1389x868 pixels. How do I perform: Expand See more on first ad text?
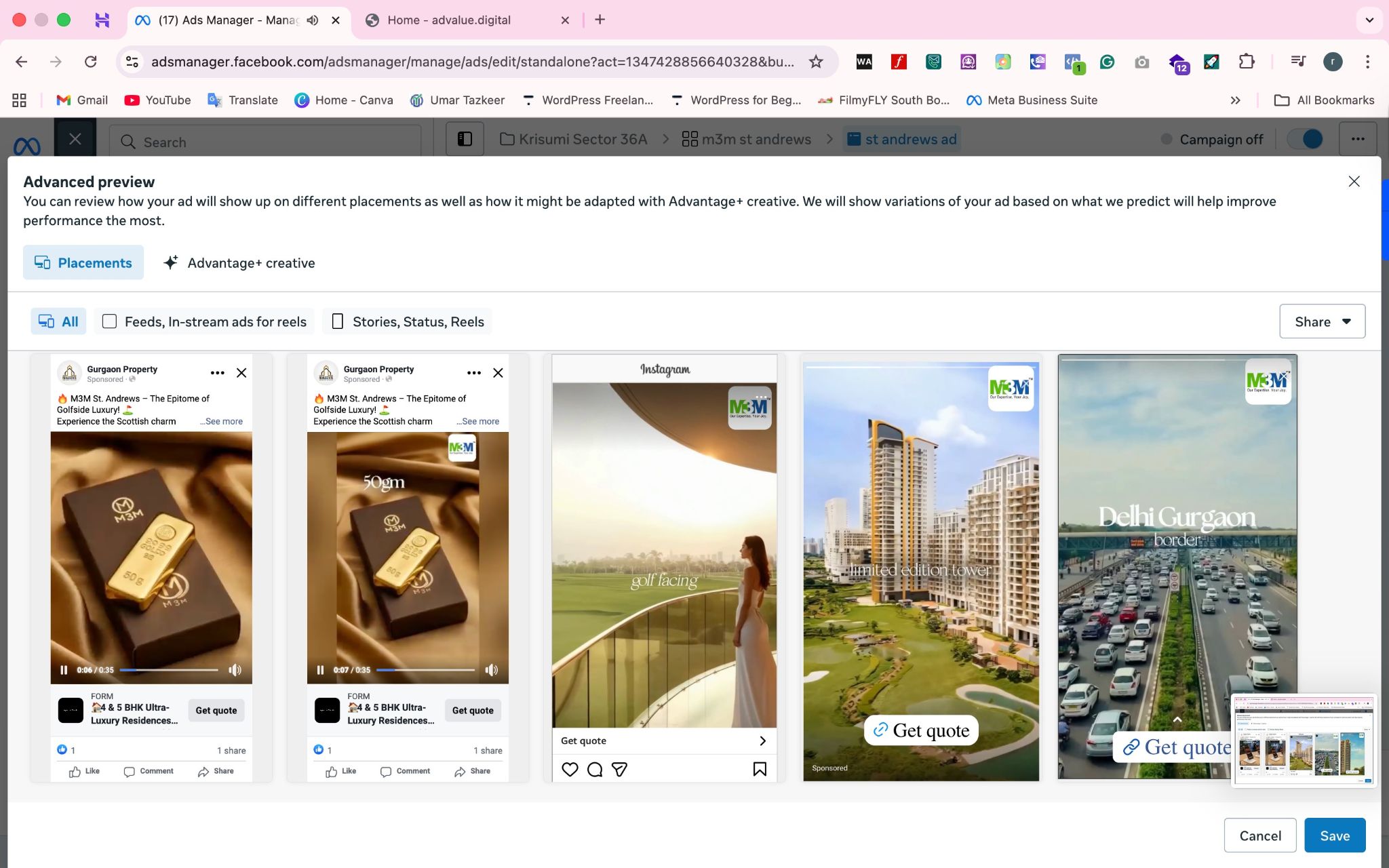click(222, 421)
